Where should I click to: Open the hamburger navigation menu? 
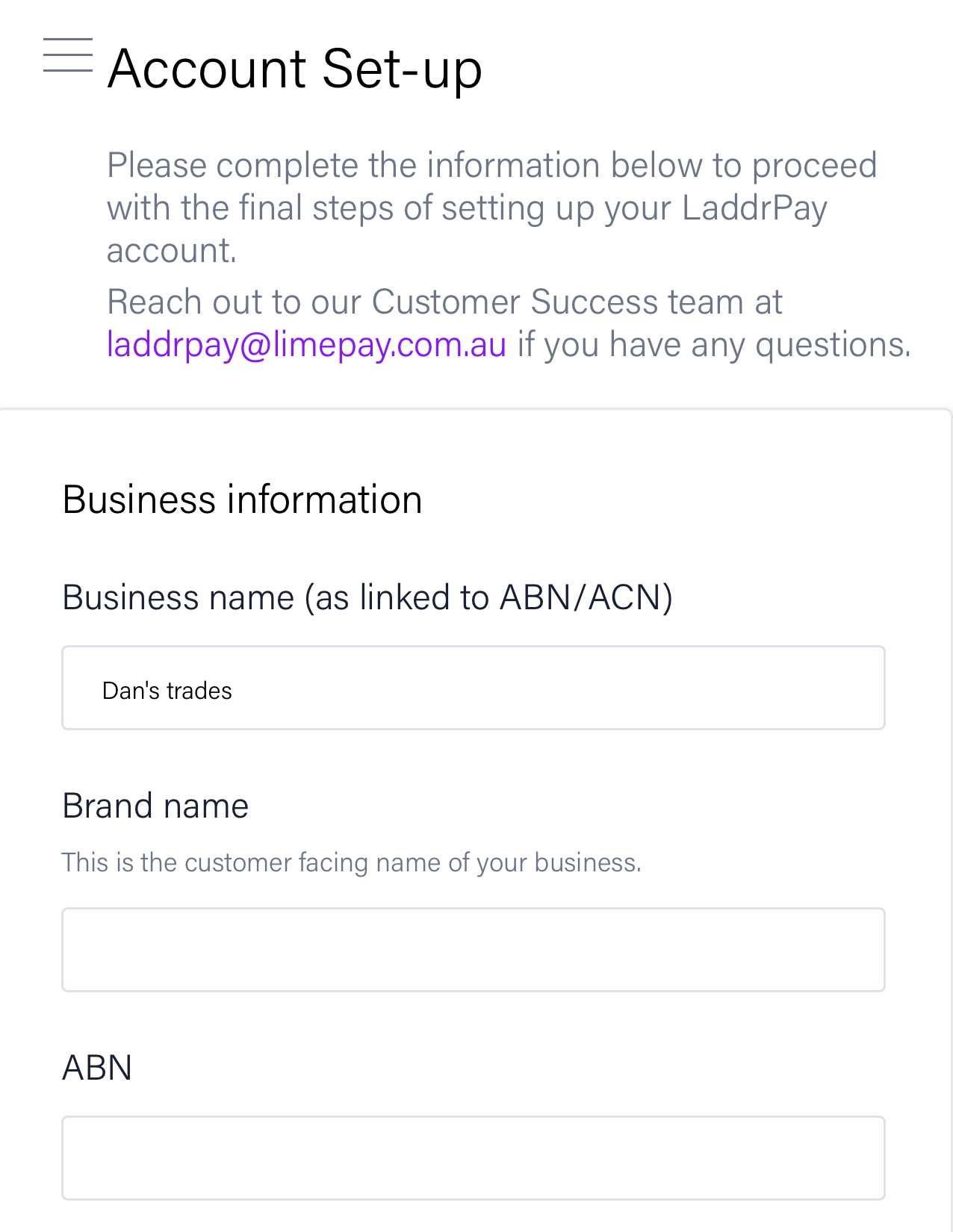[68, 55]
